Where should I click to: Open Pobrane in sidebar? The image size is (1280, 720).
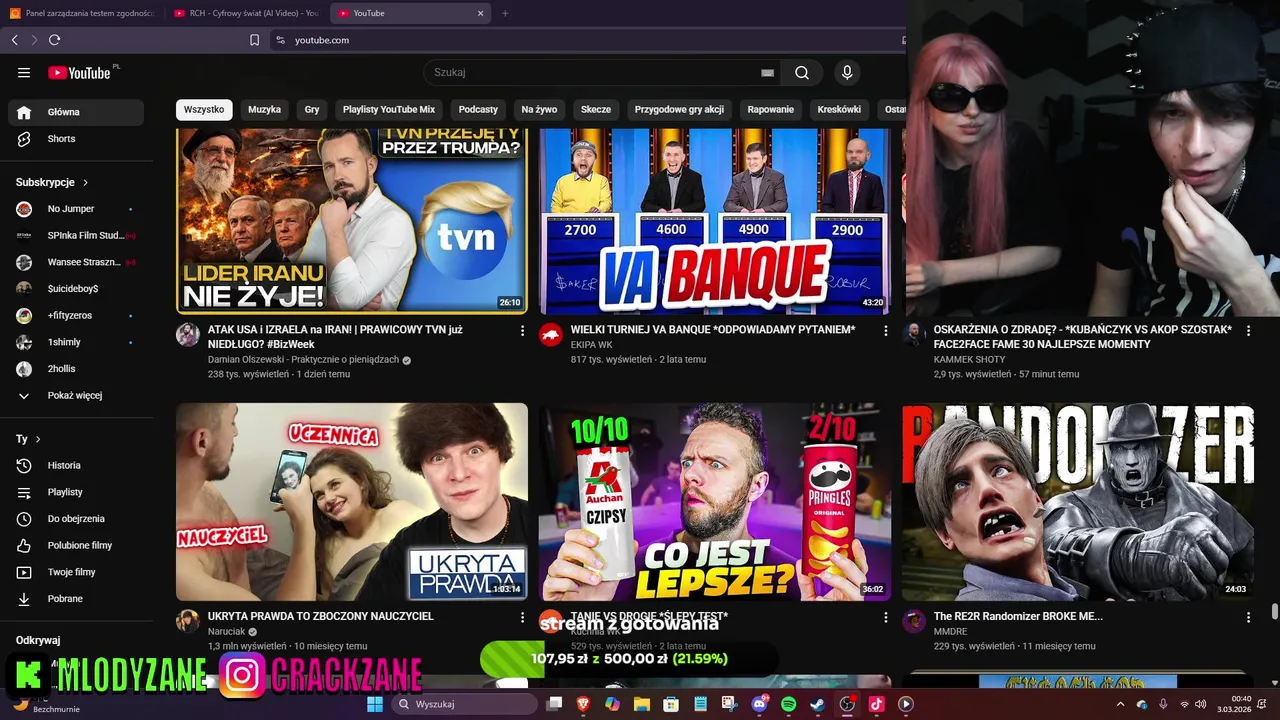[76, 598]
